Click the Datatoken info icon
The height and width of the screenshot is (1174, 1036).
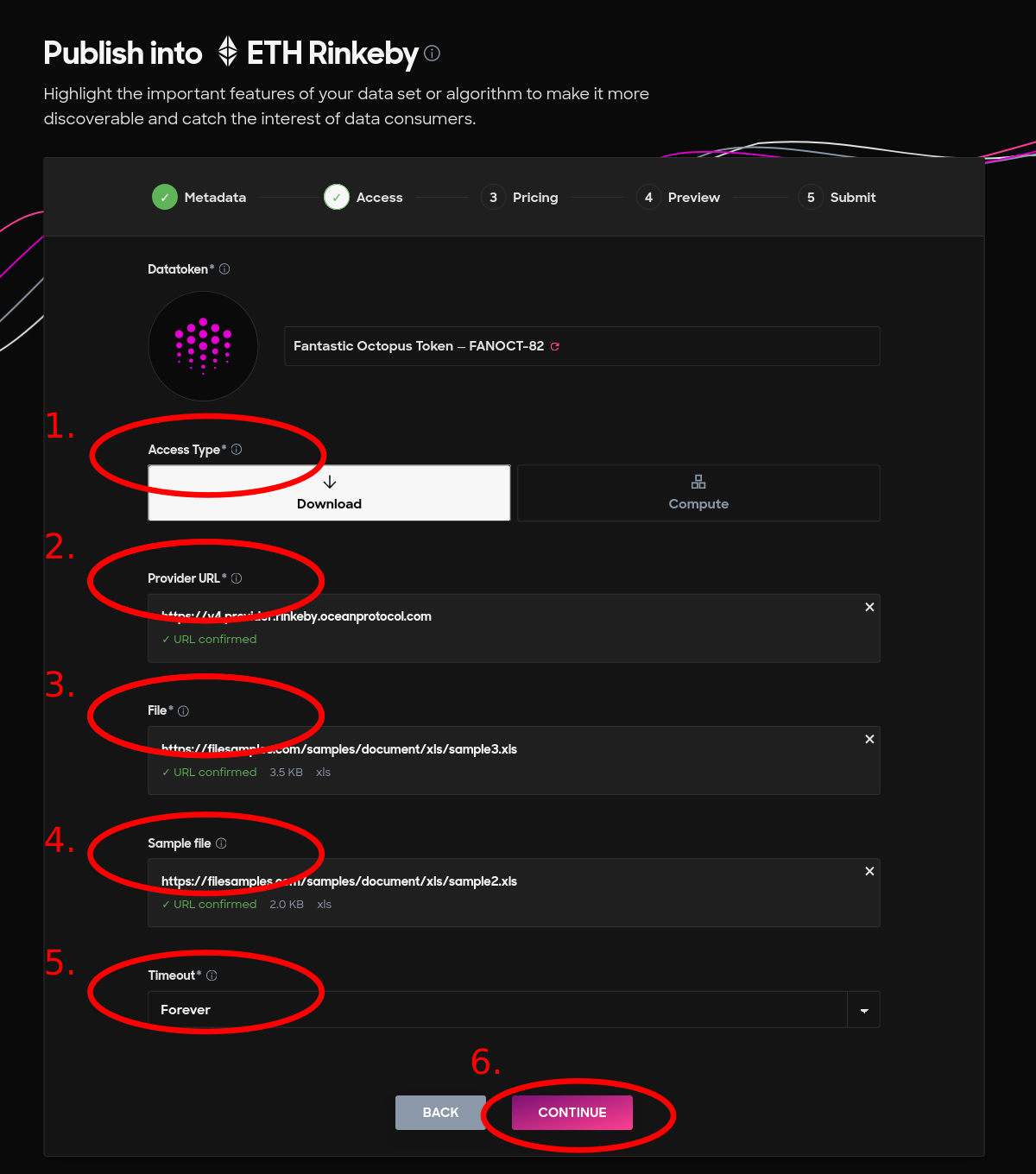(x=224, y=269)
